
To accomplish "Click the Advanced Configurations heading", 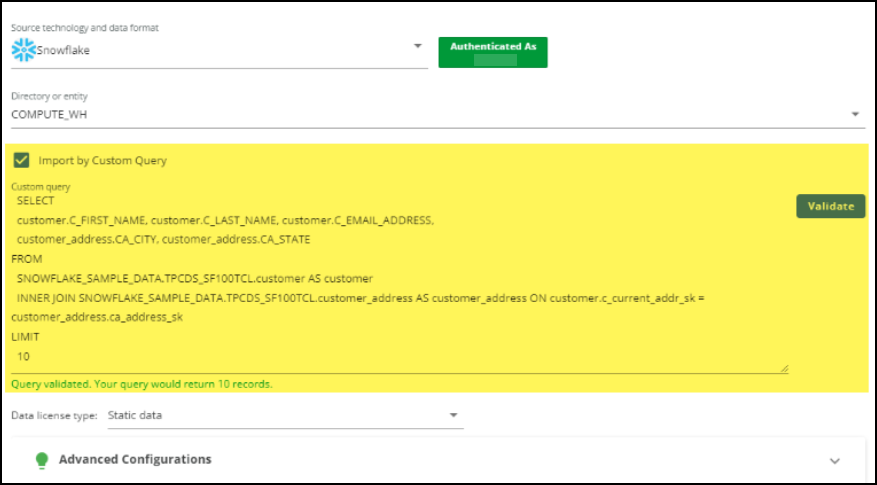I will coord(135,460).
